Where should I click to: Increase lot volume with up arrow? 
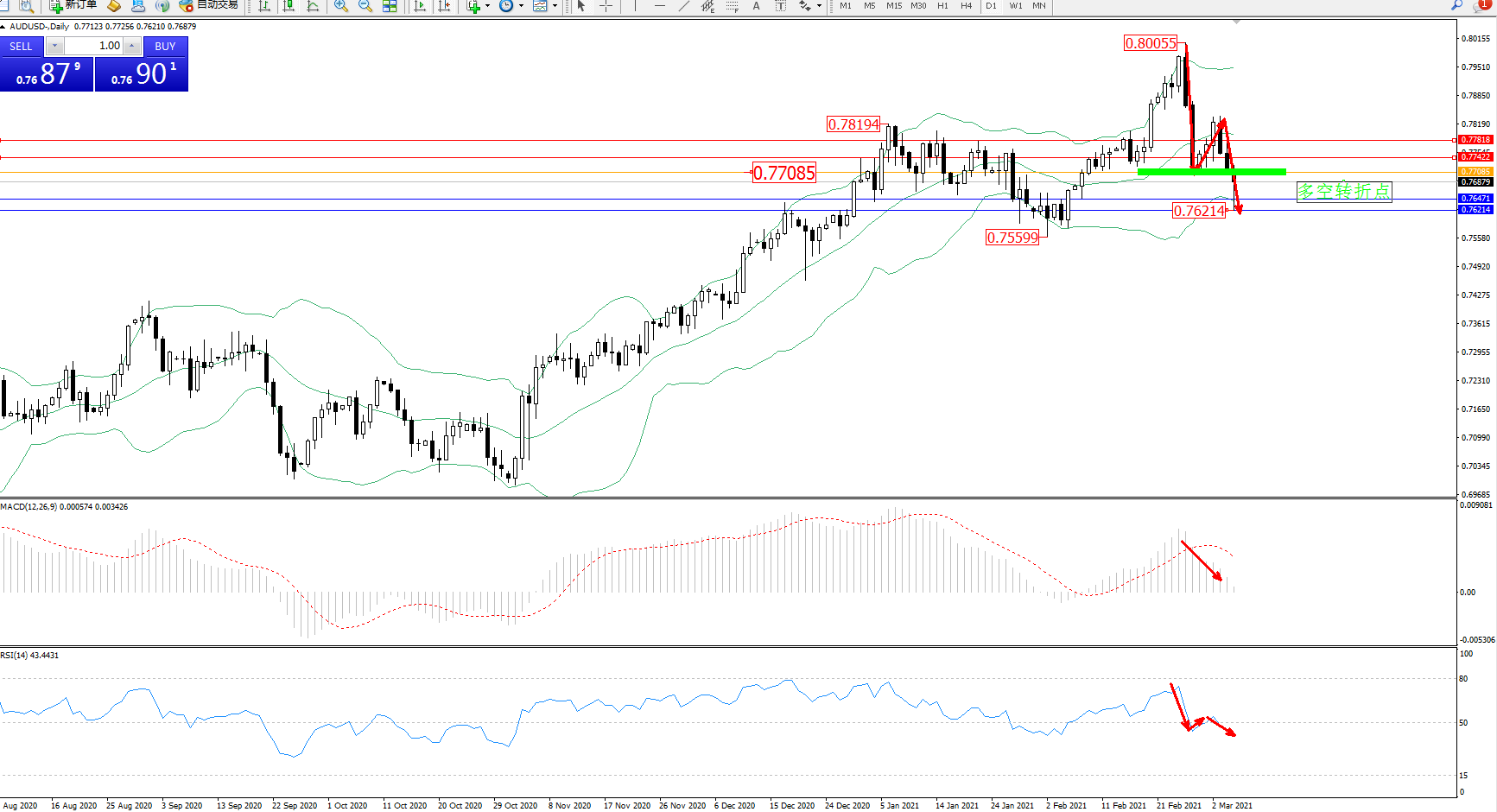(132, 46)
